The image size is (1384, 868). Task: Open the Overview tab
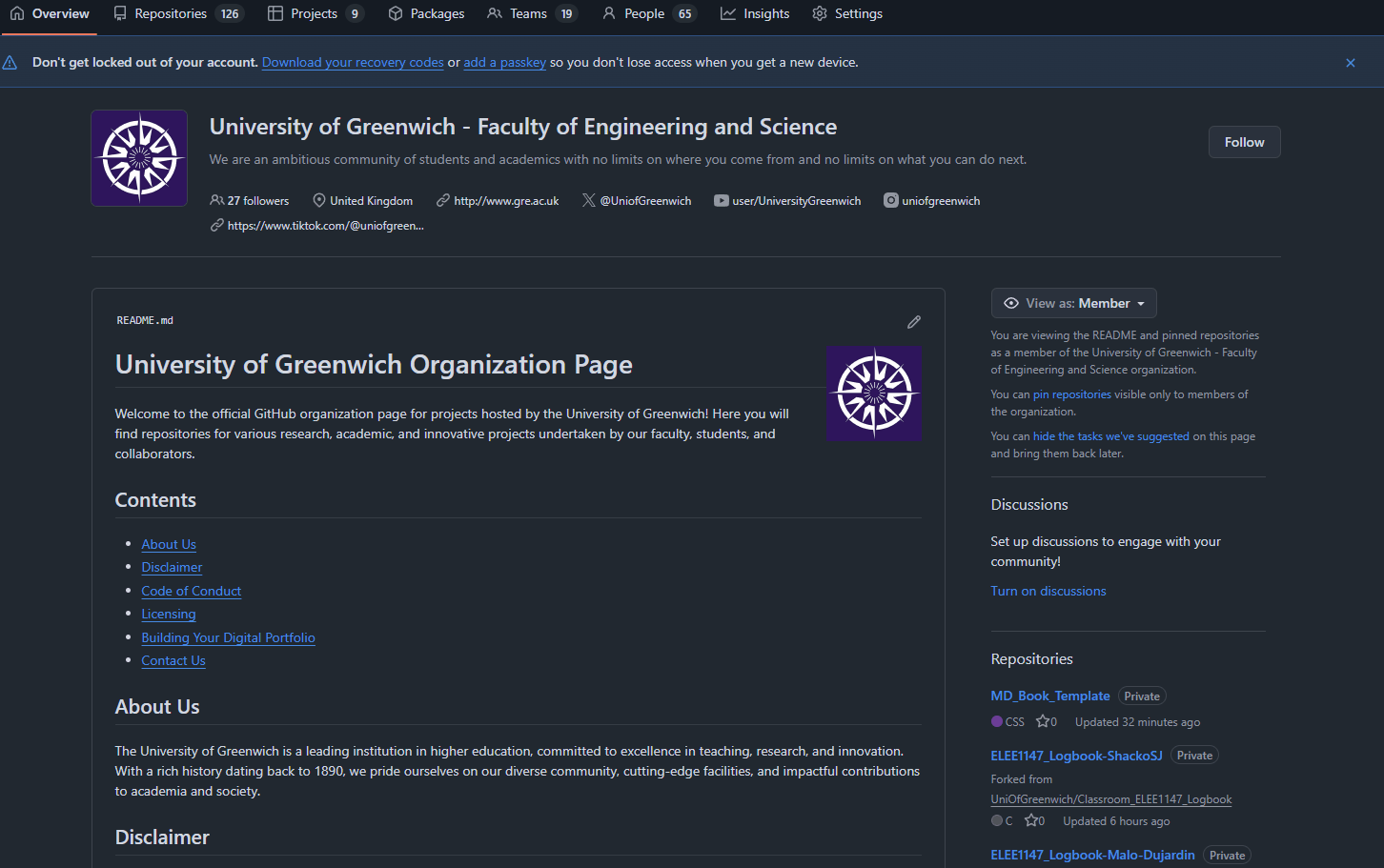pos(50,13)
